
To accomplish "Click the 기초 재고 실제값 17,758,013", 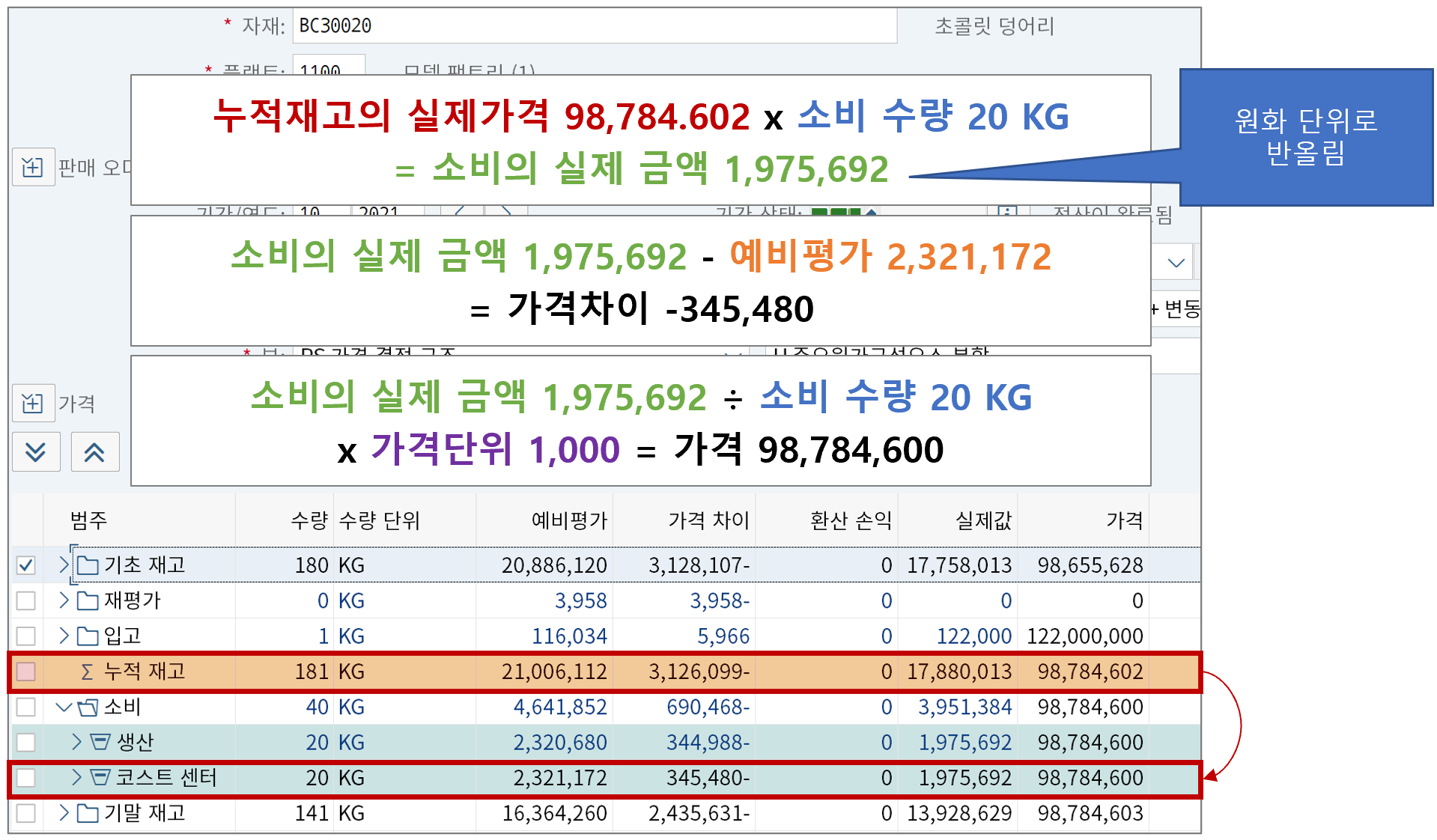I will tap(959, 565).
